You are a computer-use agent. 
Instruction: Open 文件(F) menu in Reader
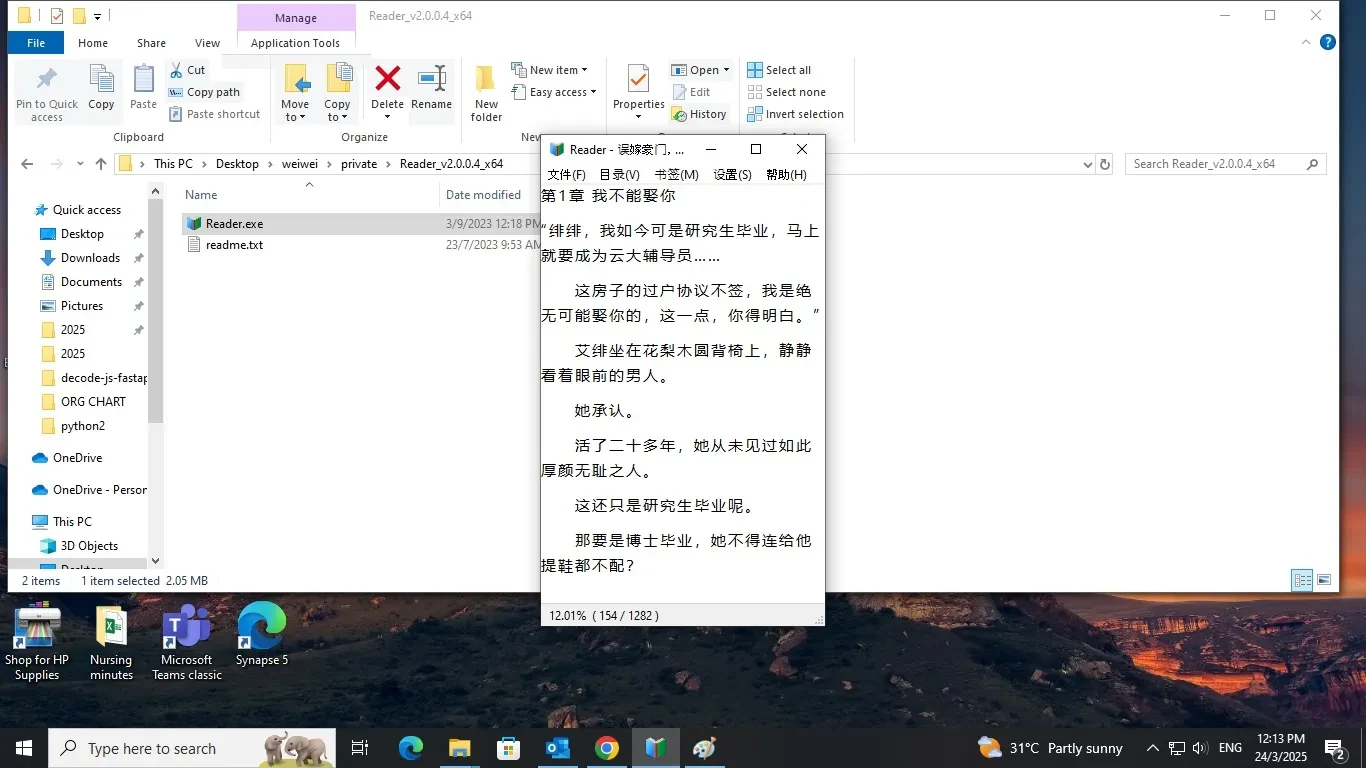tap(567, 175)
